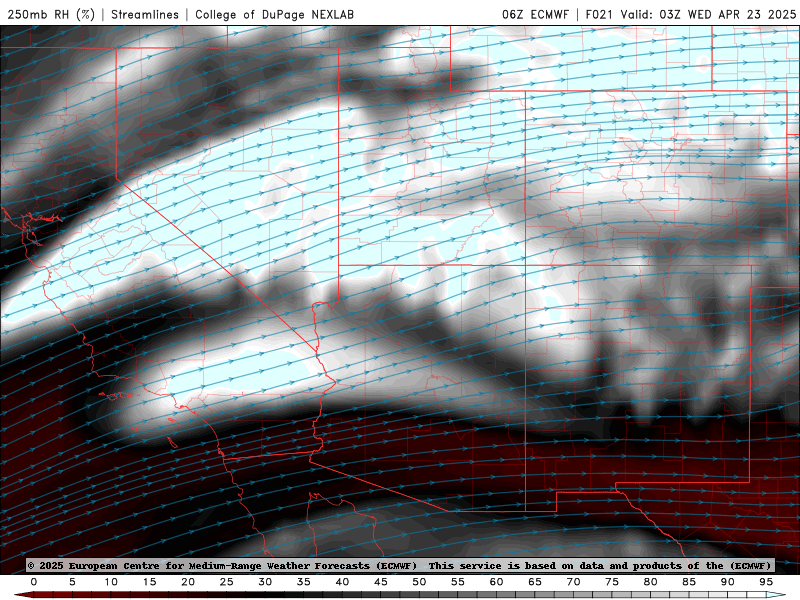The width and height of the screenshot is (800, 600).
Task: Click the colorbar label '0'
Action: coord(34,582)
